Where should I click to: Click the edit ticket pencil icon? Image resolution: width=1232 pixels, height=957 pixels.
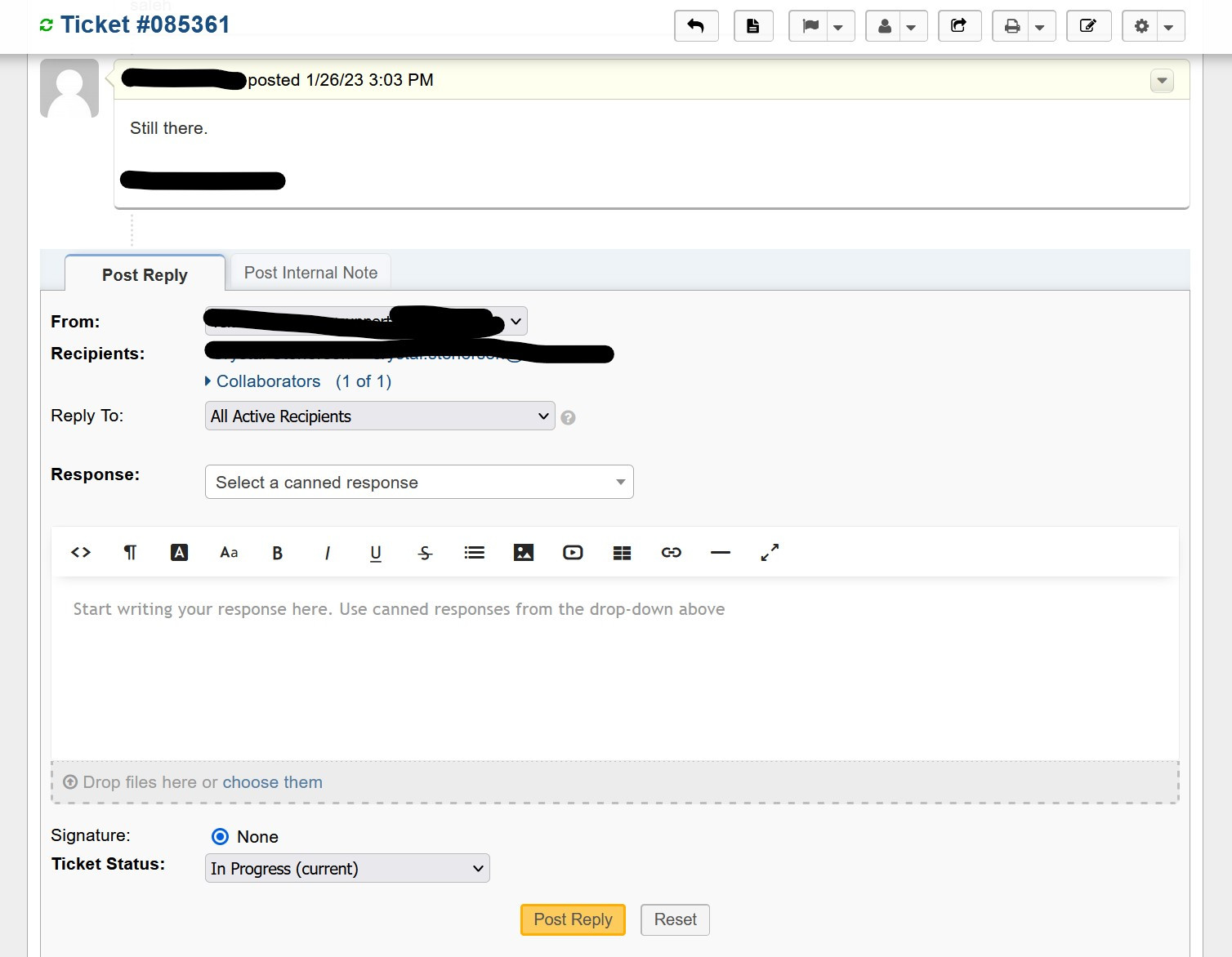[x=1088, y=26]
